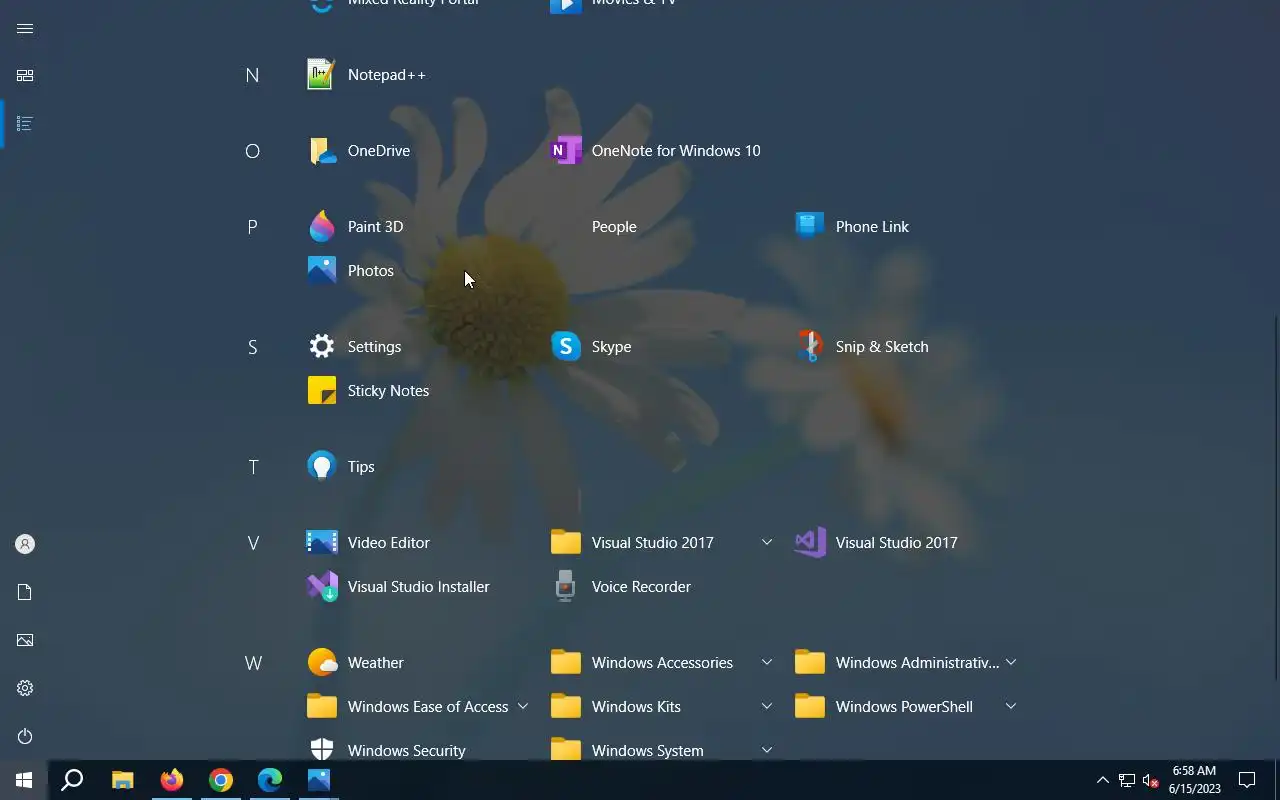The image size is (1280, 800).
Task: Open the Tips lightbulb icon
Action: (x=321, y=467)
